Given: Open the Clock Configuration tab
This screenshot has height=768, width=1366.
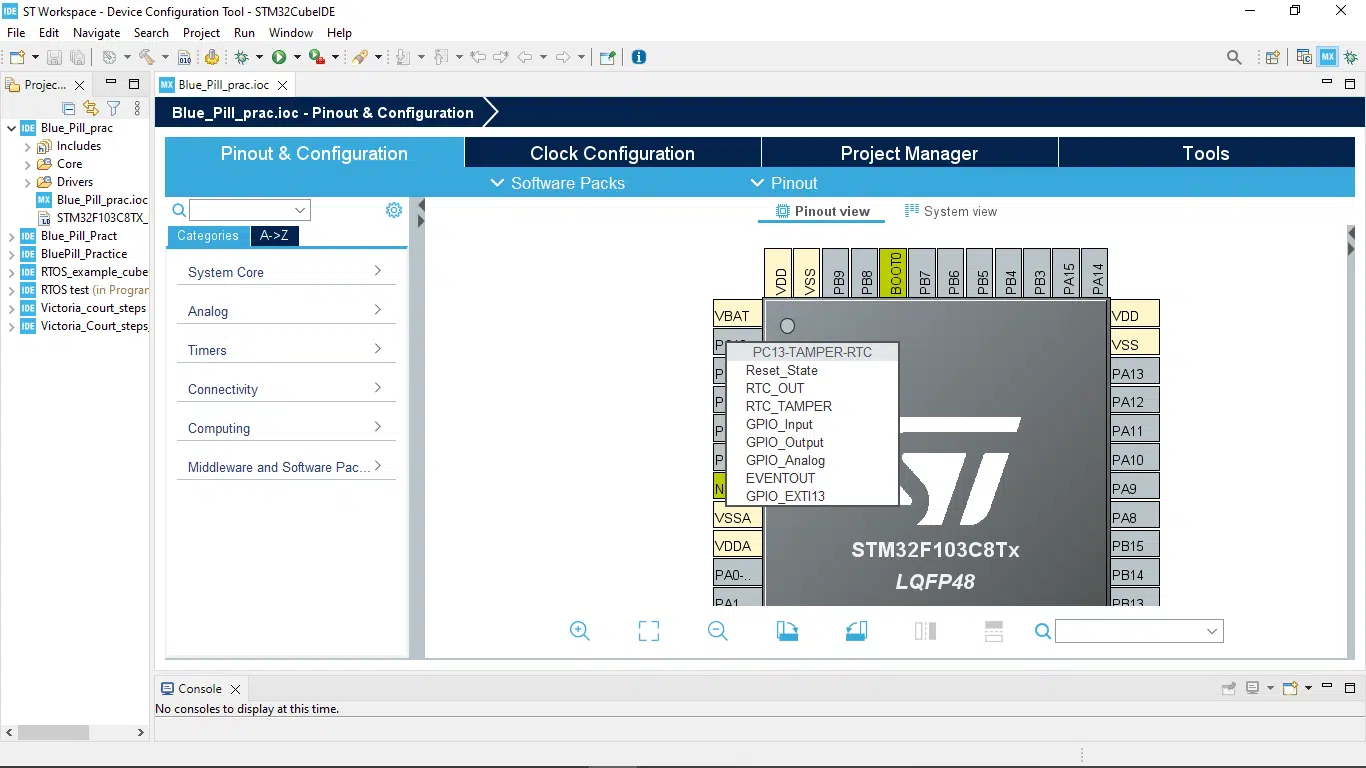Looking at the screenshot, I should [x=612, y=153].
